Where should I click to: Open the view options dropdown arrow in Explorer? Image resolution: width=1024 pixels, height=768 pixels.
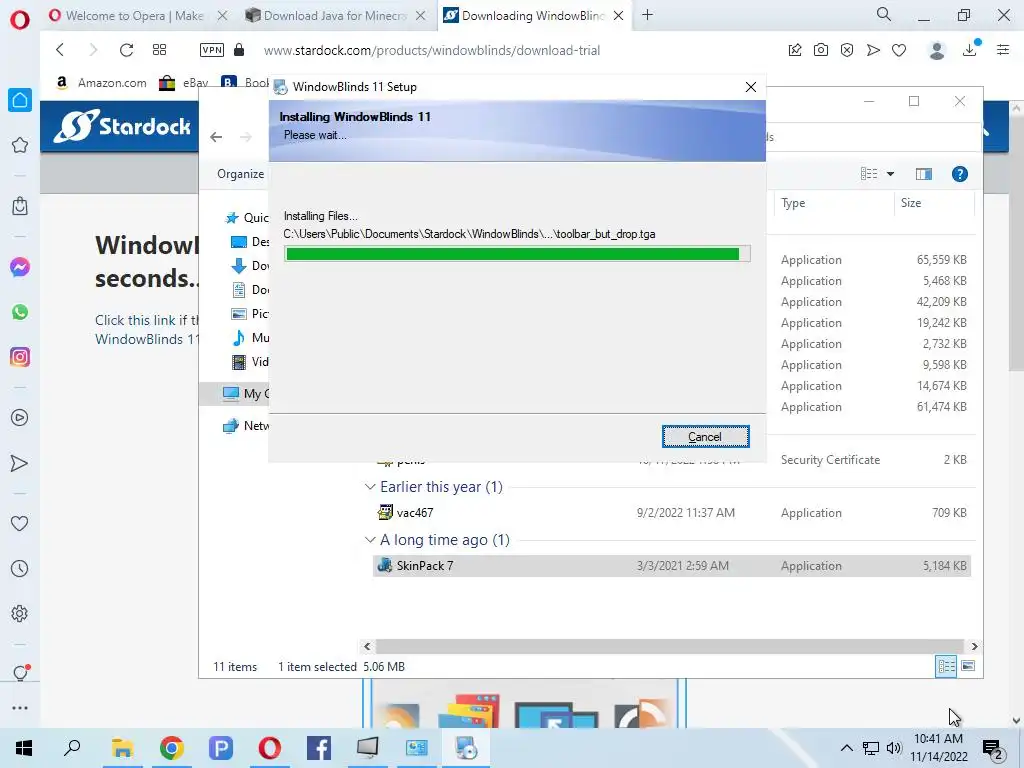890,174
